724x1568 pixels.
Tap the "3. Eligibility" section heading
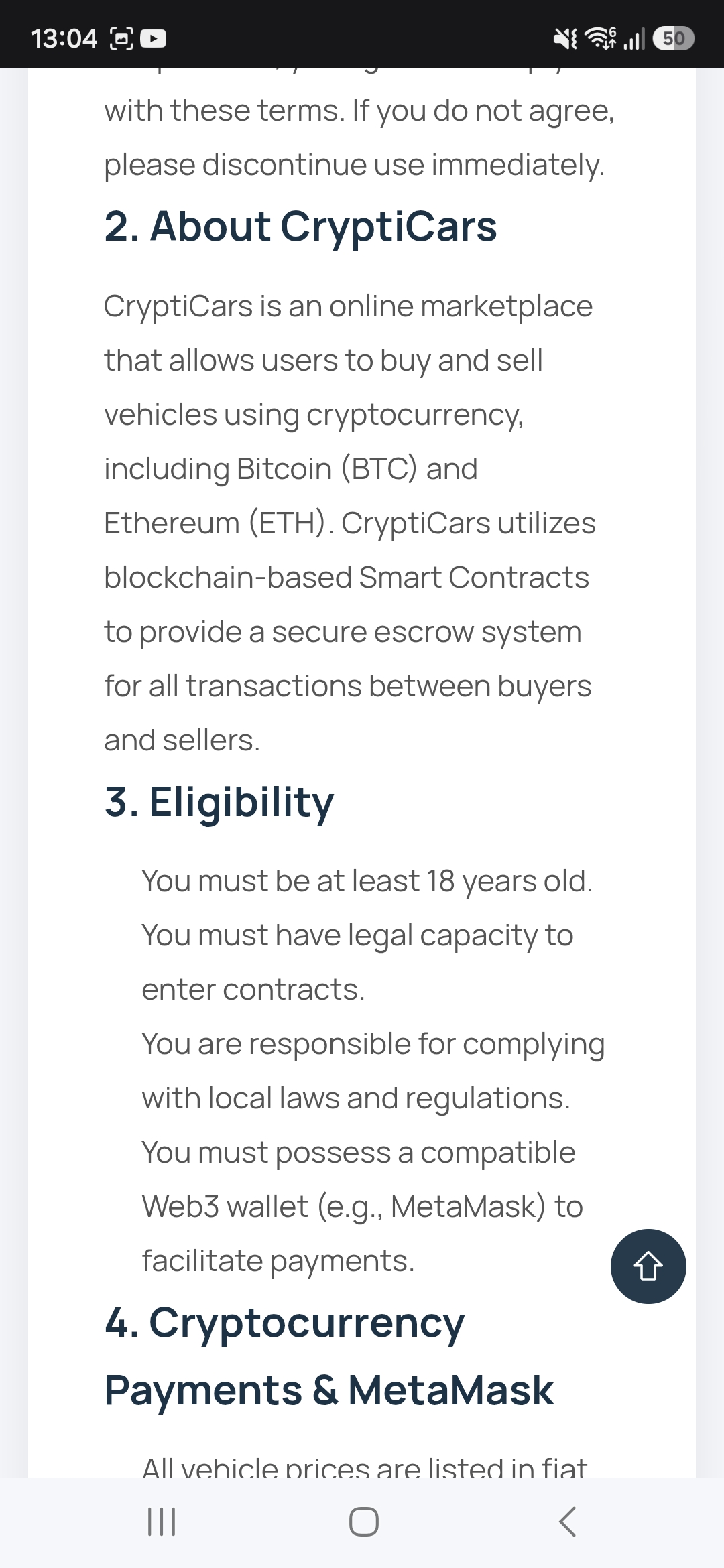click(x=219, y=802)
